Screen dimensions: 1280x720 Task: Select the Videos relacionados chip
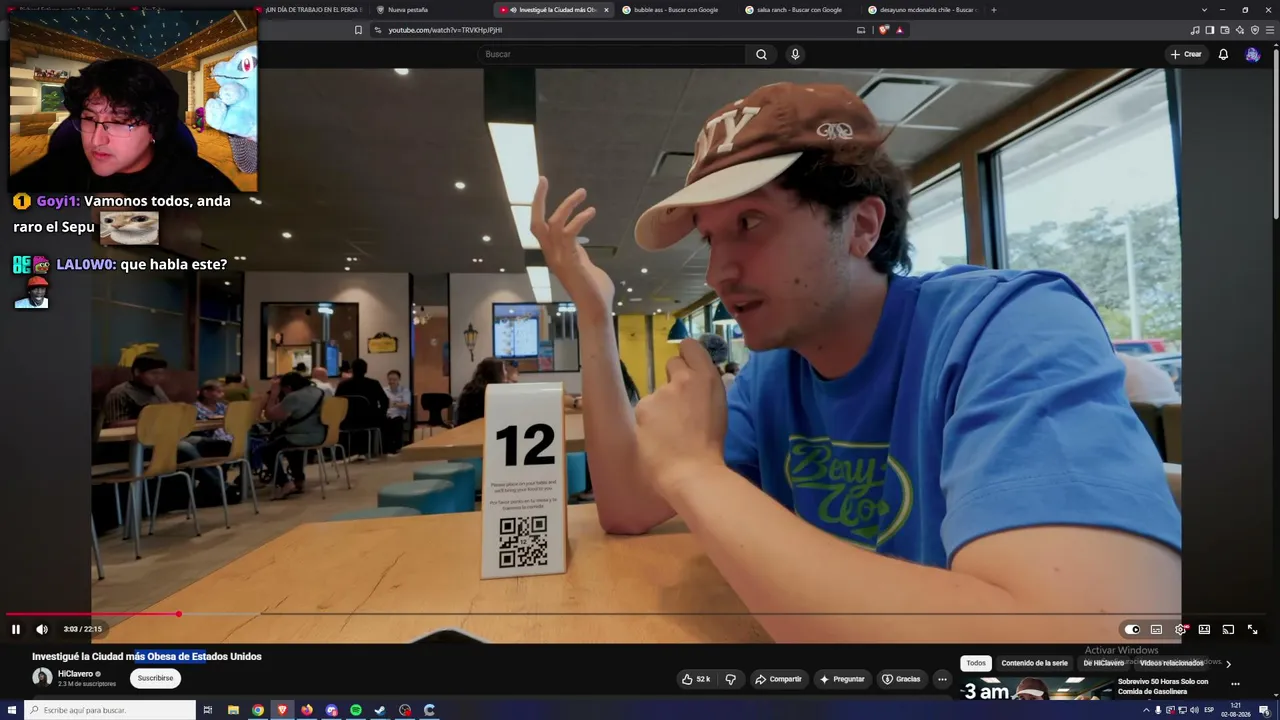[x=1171, y=663]
